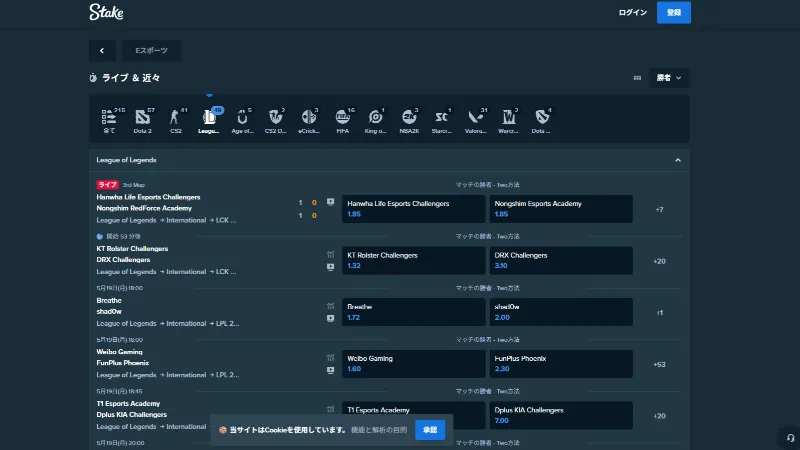The height and width of the screenshot is (450, 800).
Task: Open LCK league breadcrumb under Hanwha match
Action: click(x=226, y=220)
